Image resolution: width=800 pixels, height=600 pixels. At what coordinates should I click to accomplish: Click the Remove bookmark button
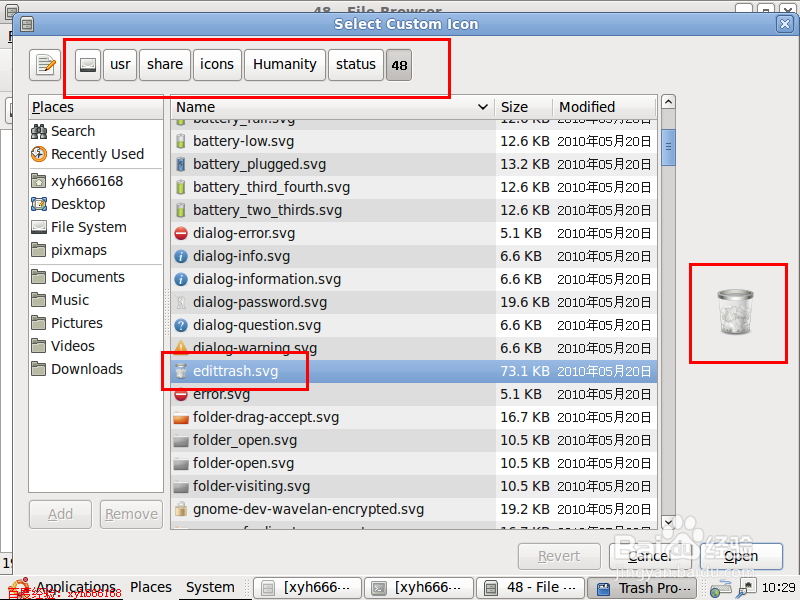(x=132, y=514)
